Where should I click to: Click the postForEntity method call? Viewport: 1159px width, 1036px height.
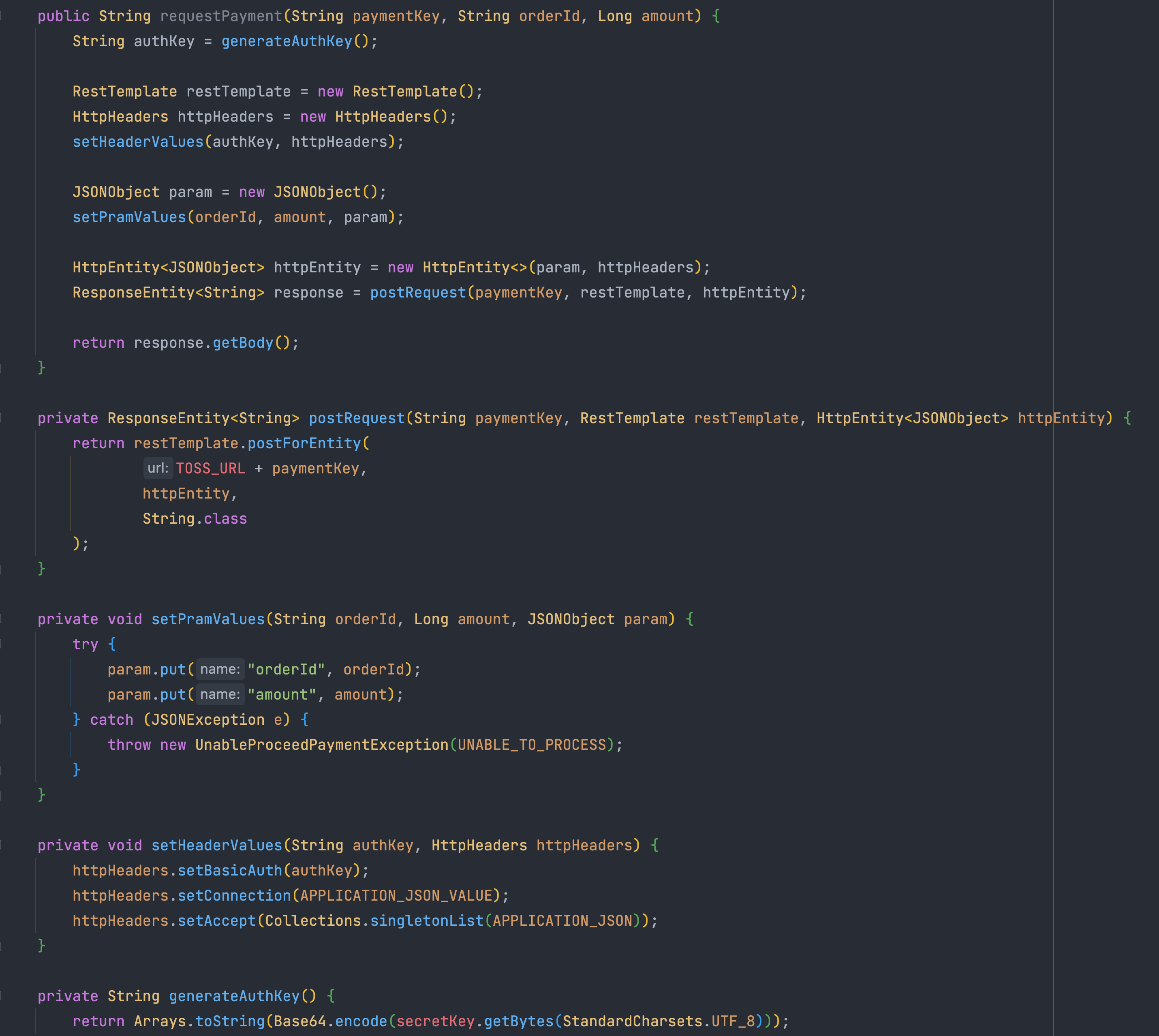pyautogui.click(x=305, y=443)
